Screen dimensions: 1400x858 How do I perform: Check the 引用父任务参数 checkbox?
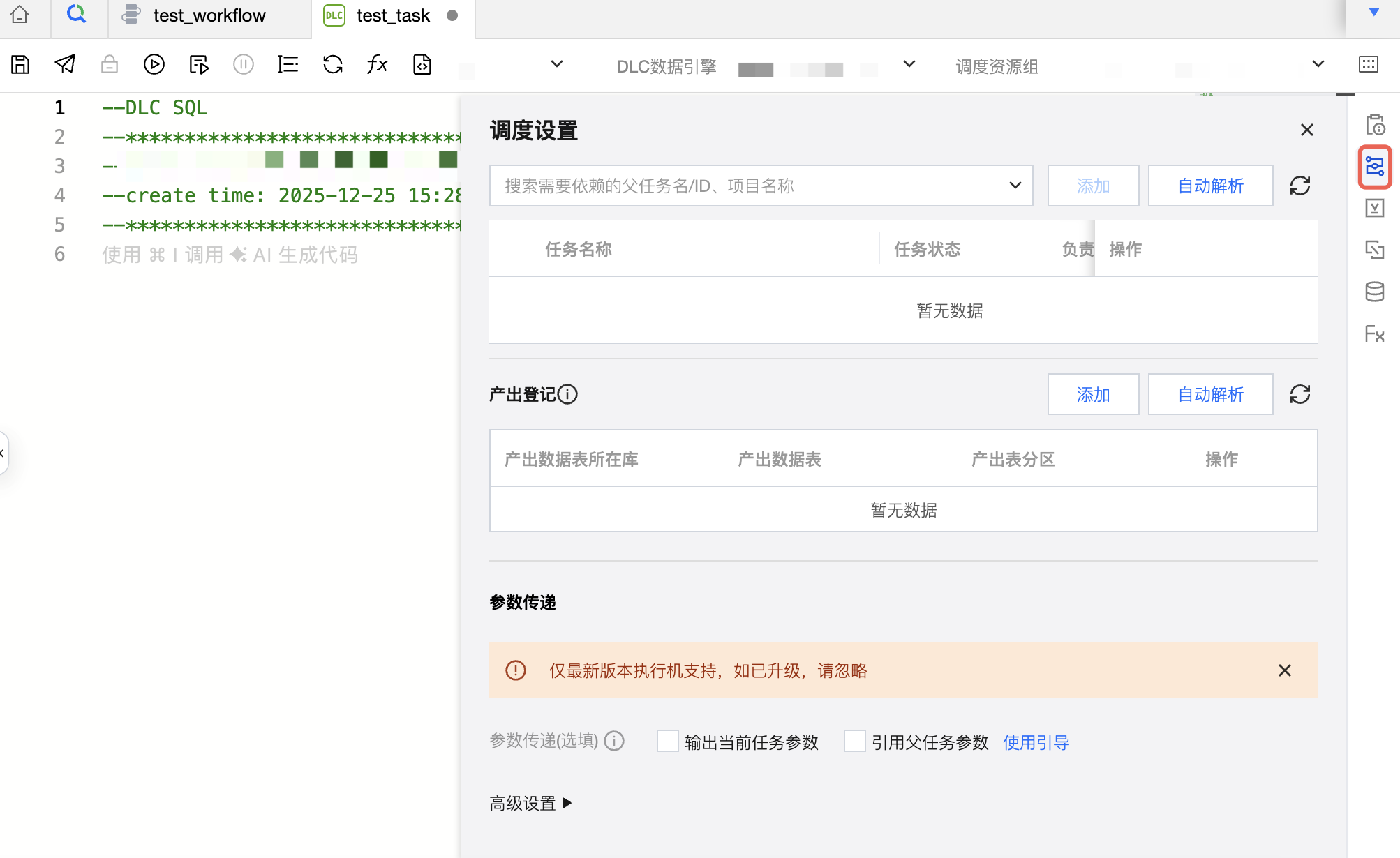click(854, 741)
